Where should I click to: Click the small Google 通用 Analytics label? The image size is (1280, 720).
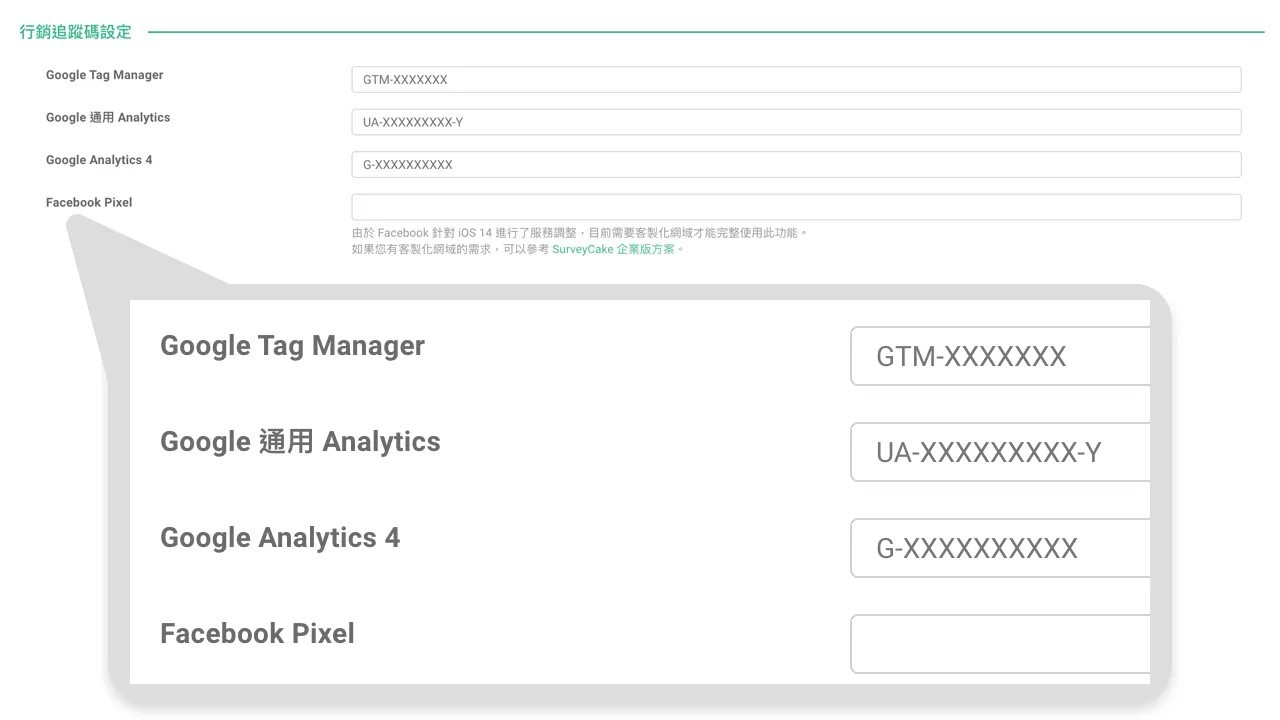108,118
